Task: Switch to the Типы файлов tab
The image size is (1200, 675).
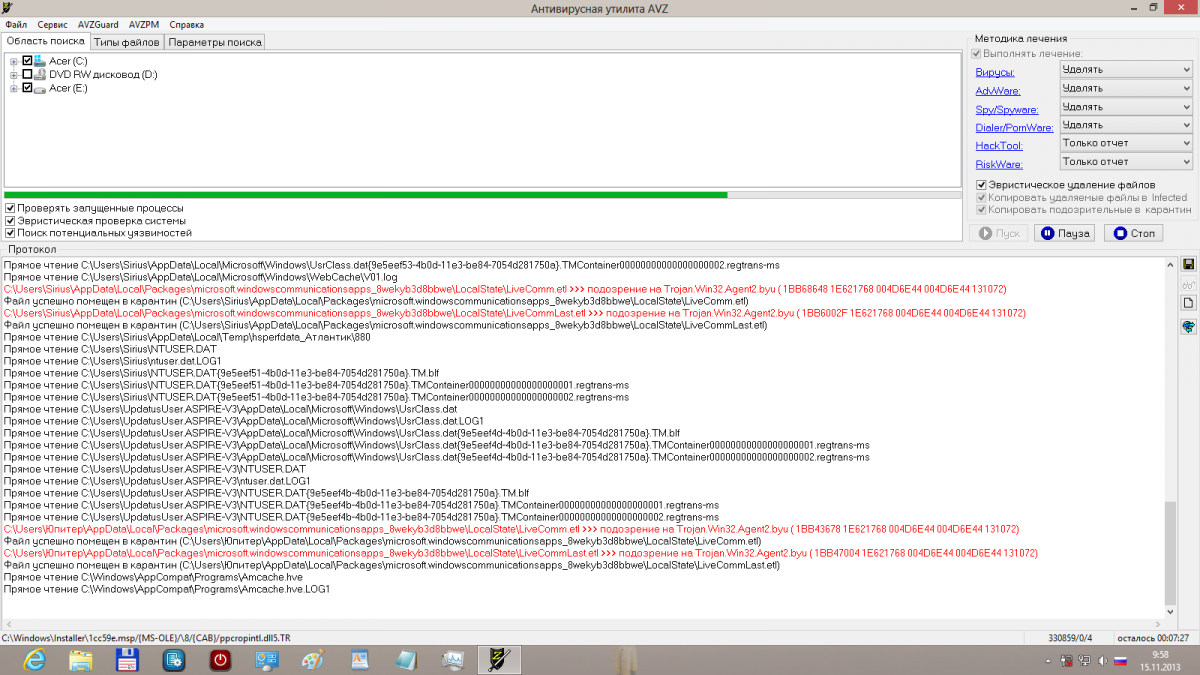Action: (127, 42)
